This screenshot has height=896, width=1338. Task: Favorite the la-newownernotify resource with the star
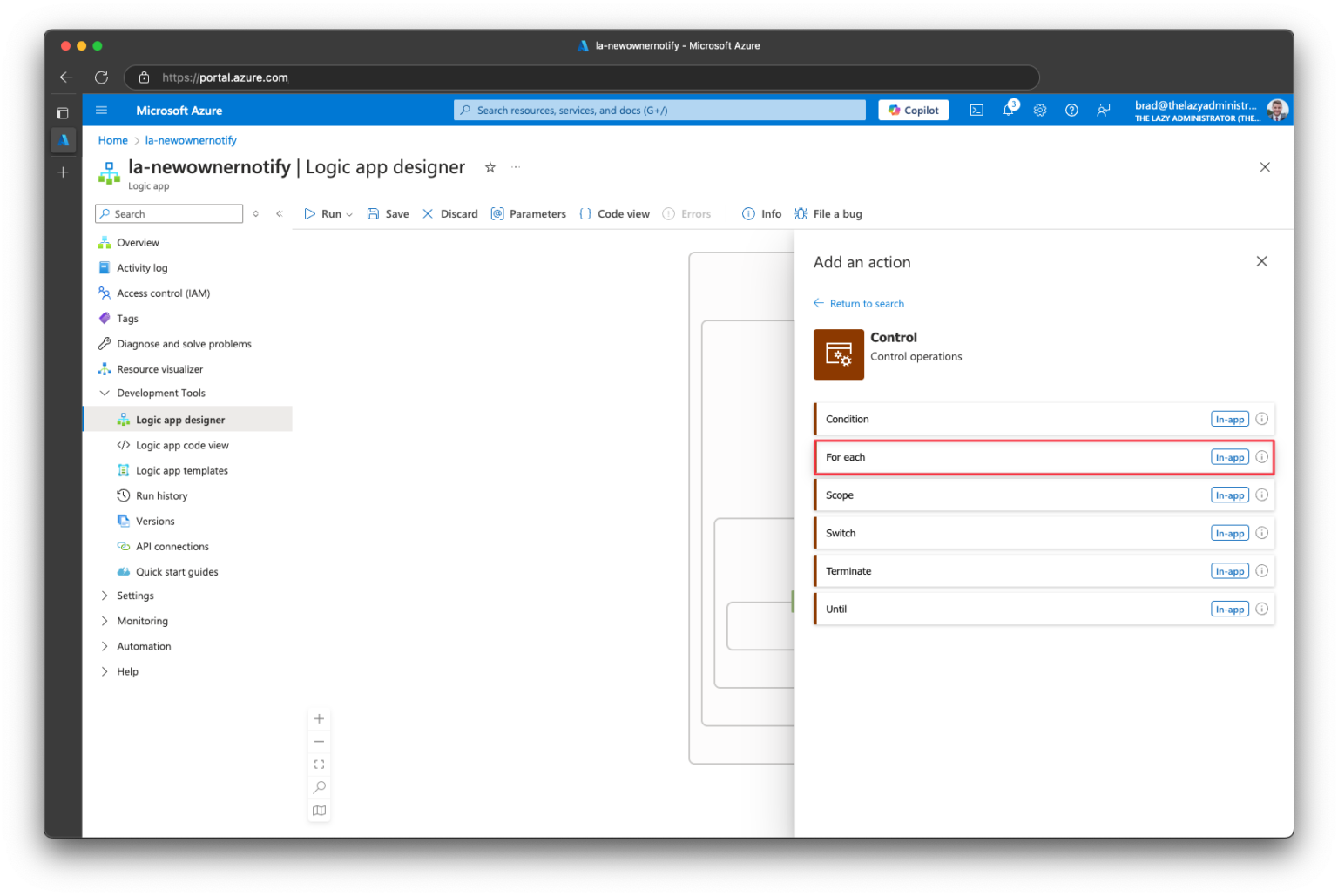pyautogui.click(x=490, y=167)
